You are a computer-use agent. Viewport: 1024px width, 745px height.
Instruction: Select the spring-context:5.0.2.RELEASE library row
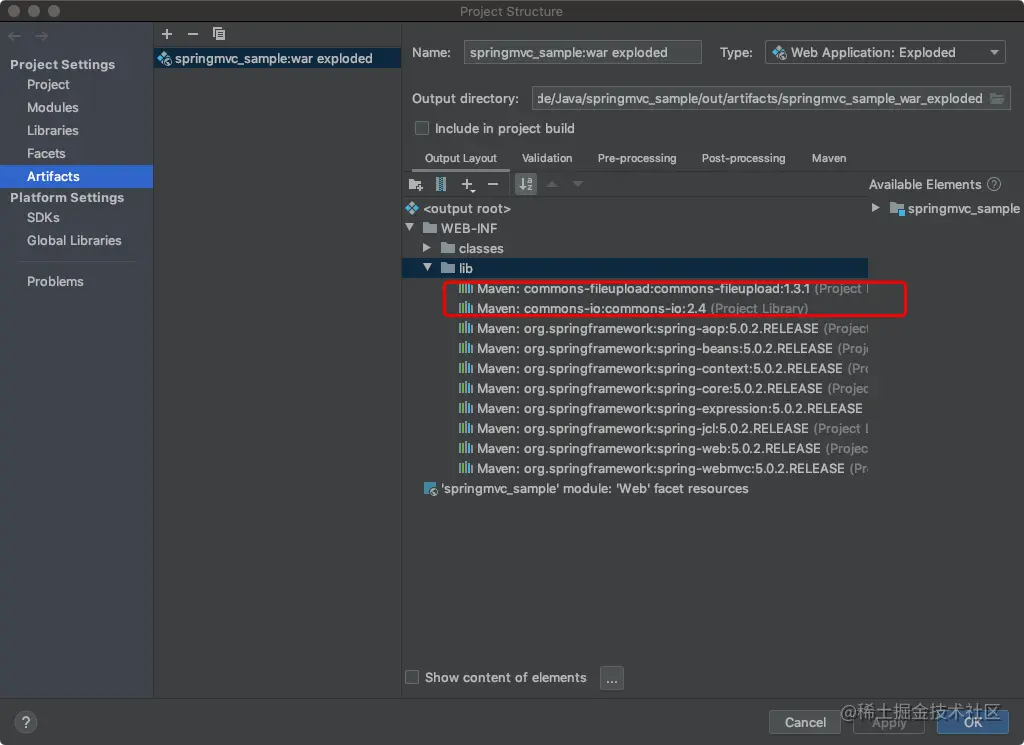[x=663, y=369]
